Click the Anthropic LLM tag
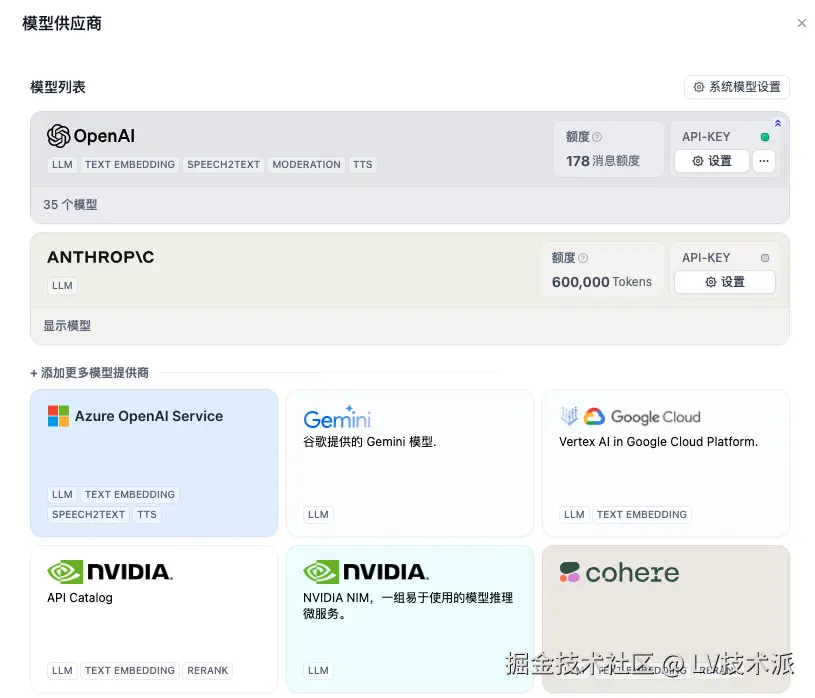This screenshot has width=815, height=698. [x=62, y=286]
